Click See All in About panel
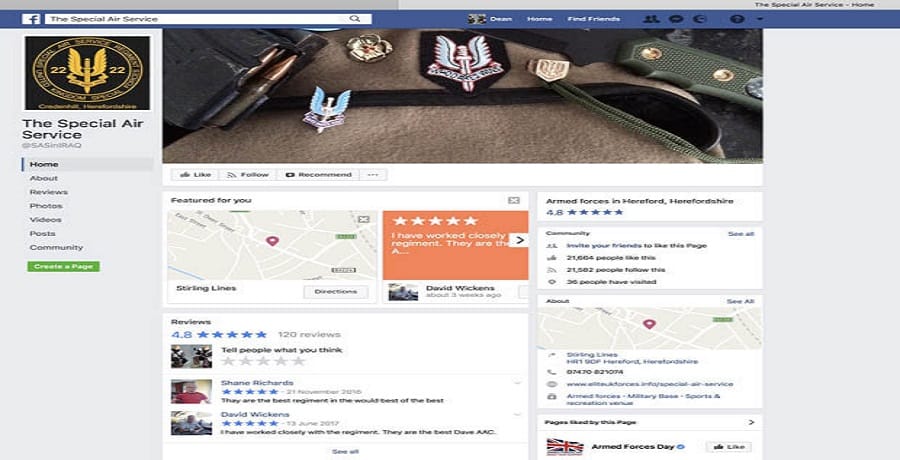Viewport: 900px width, 460px height. coord(740,301)
